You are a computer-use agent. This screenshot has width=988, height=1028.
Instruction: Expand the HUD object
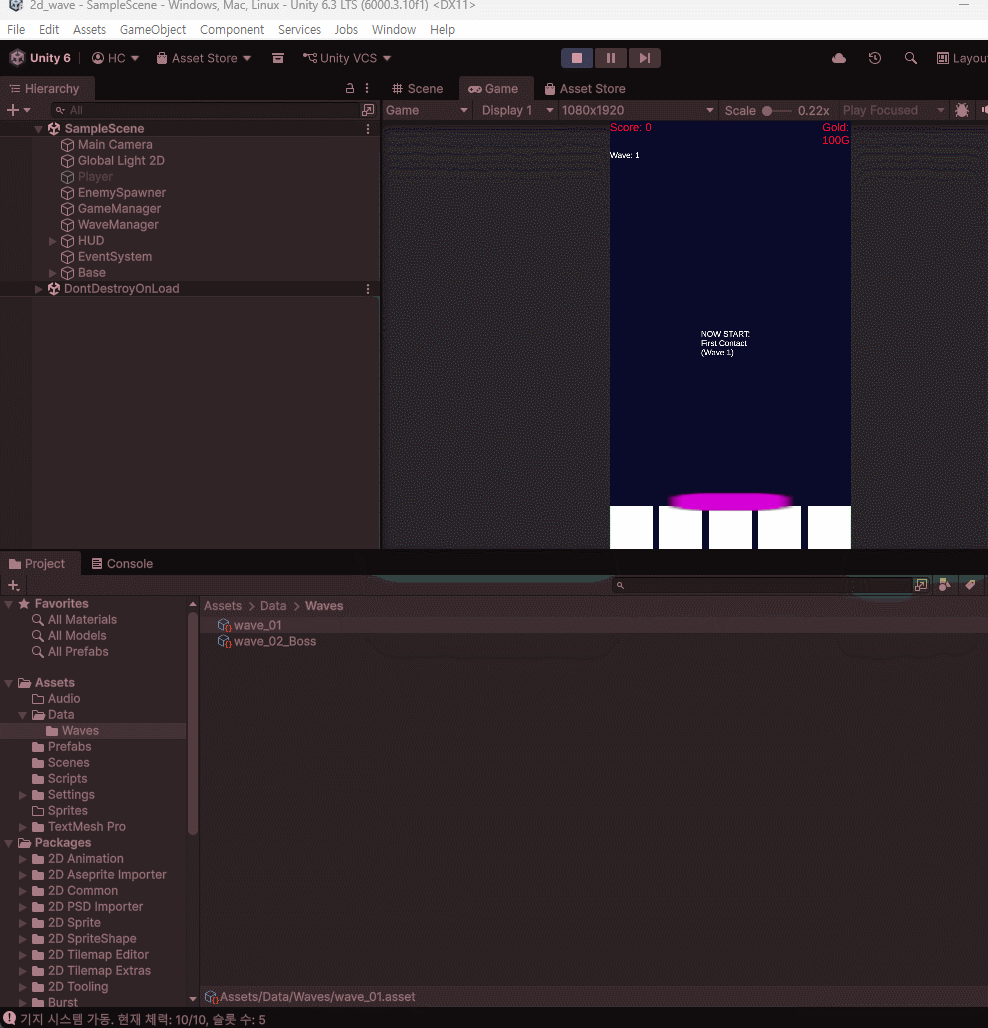click(x=52, y=241)
